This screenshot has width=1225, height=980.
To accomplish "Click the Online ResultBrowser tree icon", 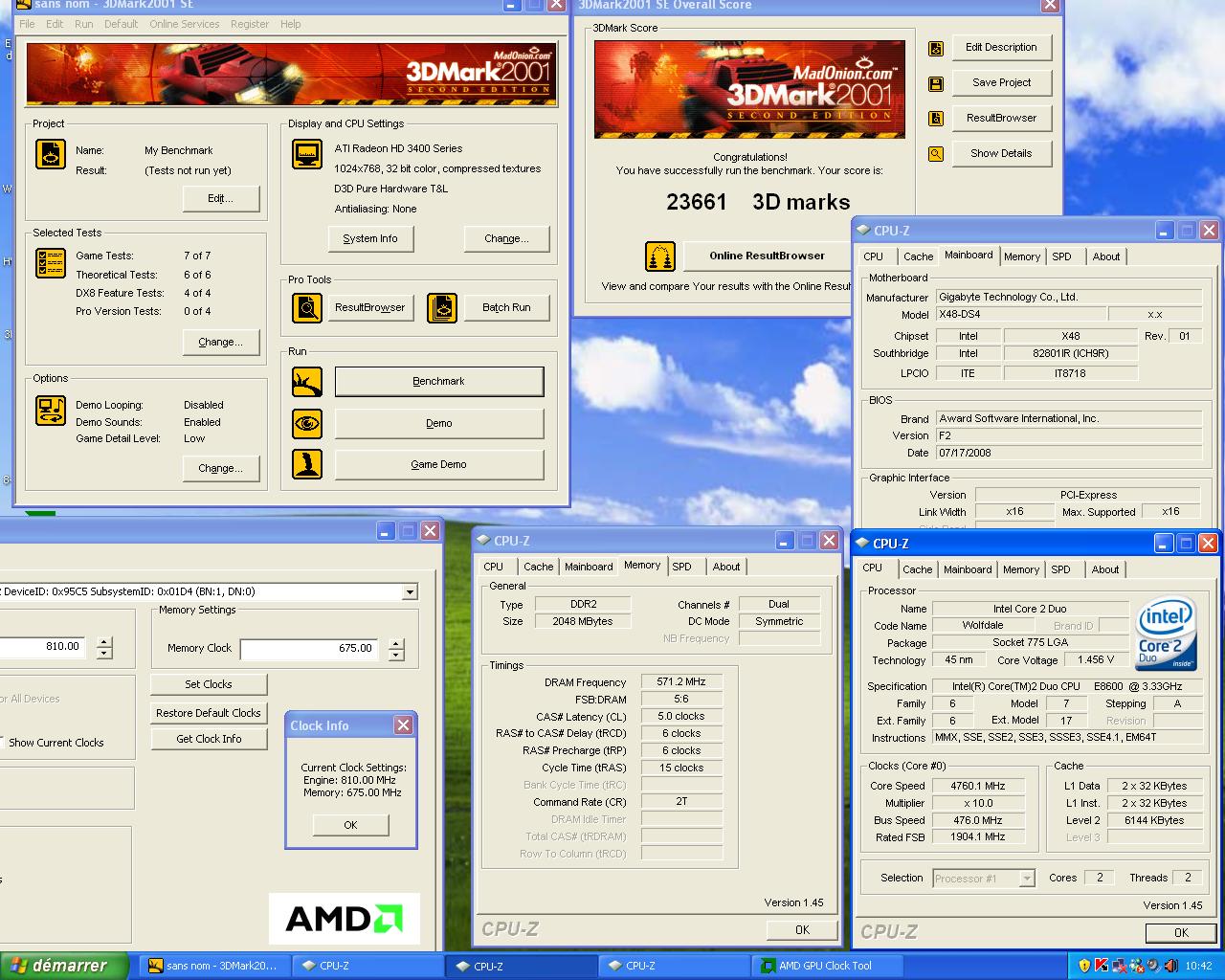I will point(660,256).
